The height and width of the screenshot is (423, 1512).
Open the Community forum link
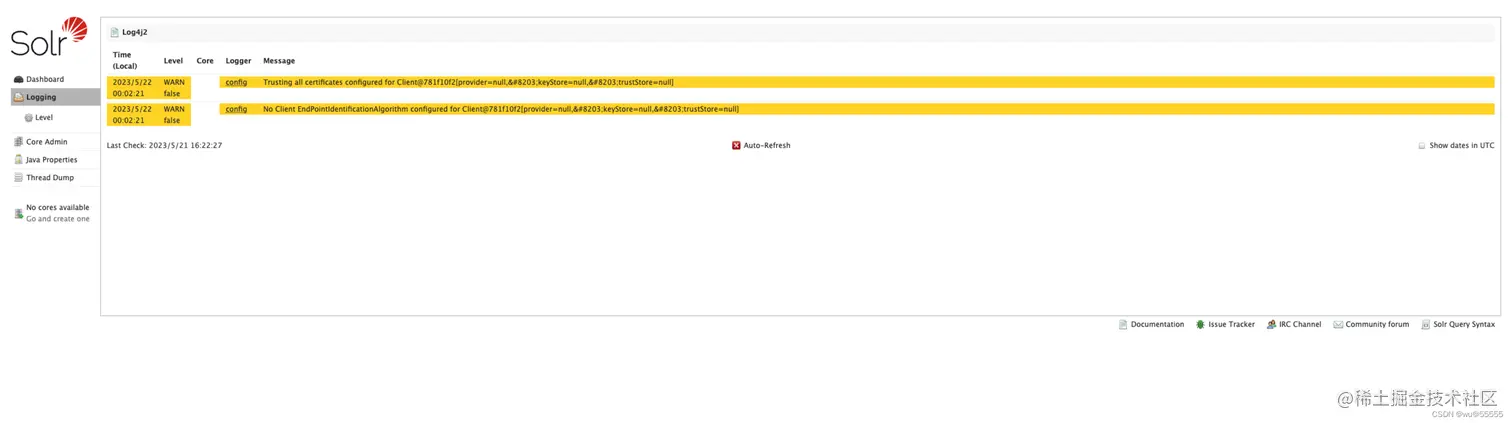1377,324
